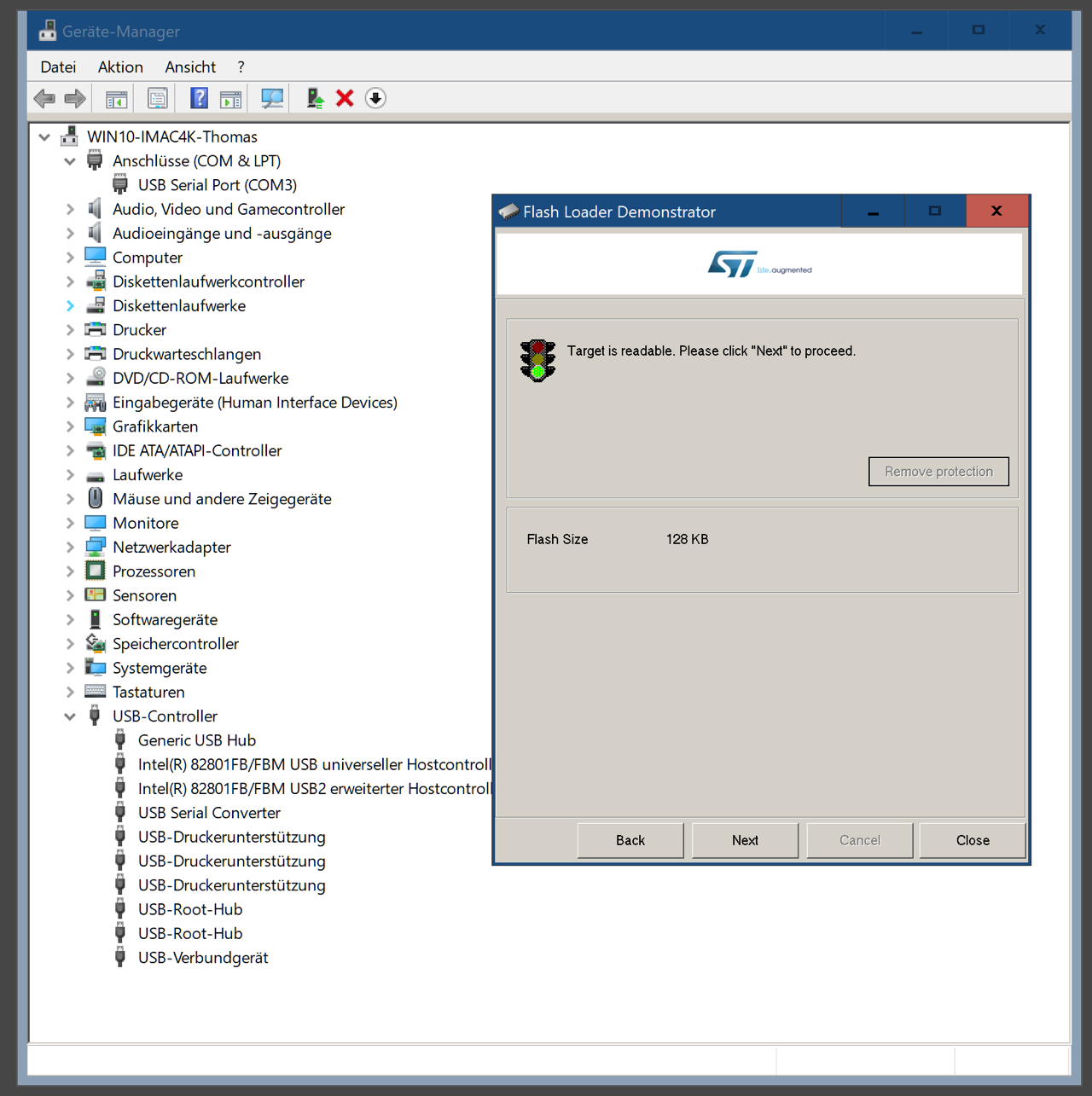Click the show/hide console tree icon

116,98
